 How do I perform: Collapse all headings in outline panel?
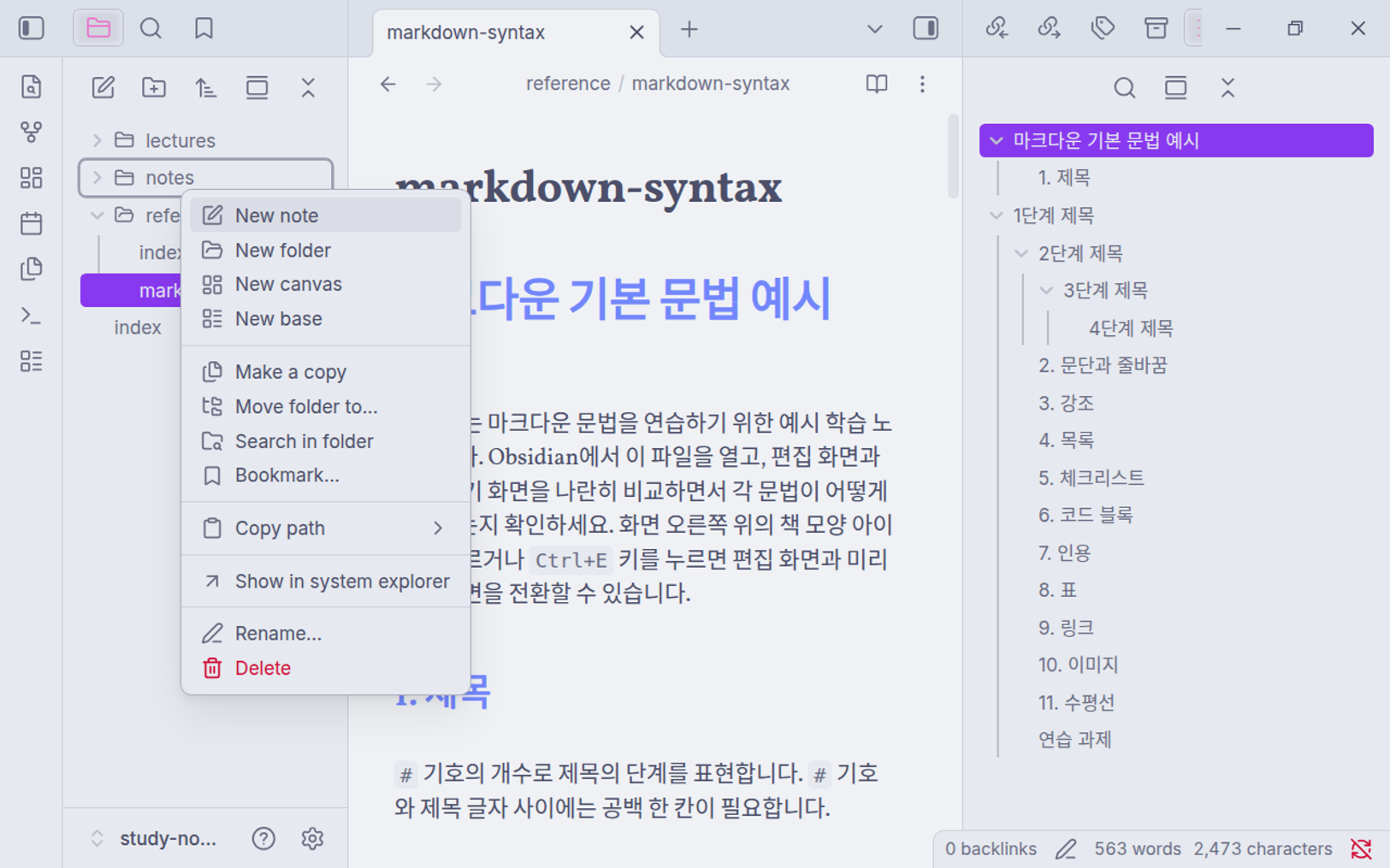[1227, 87]
